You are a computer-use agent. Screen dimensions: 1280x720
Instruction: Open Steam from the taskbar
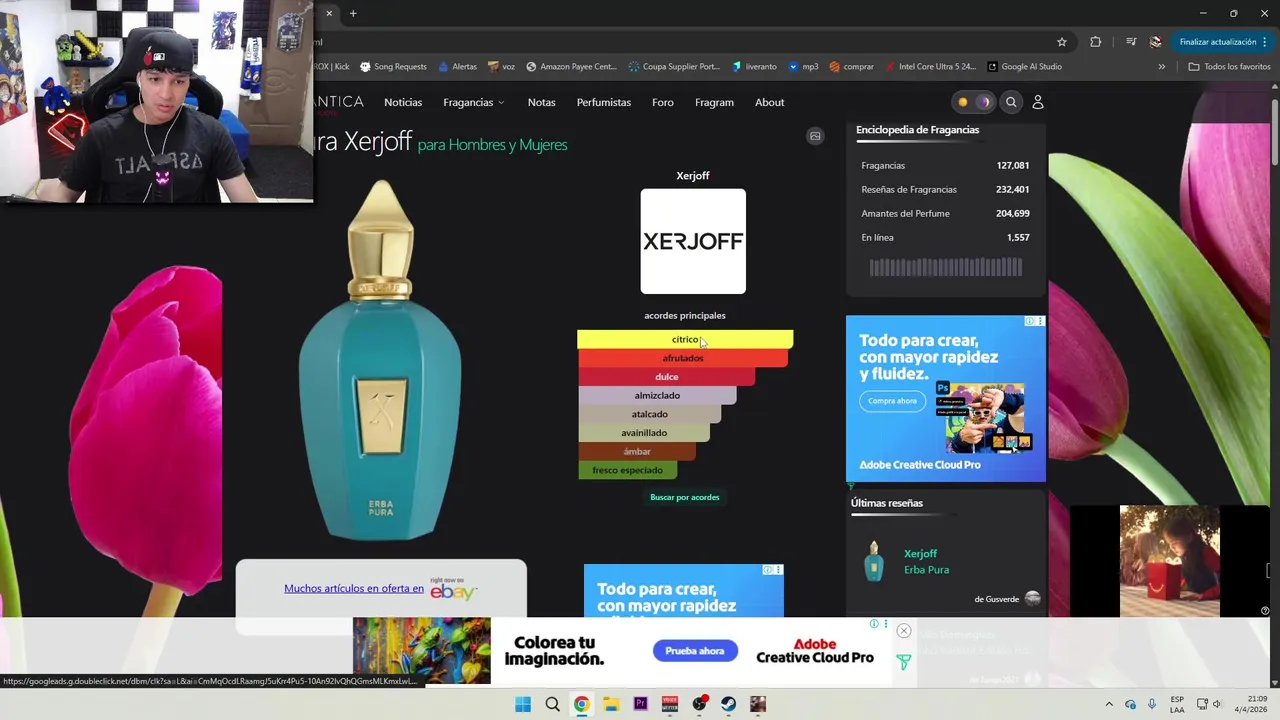(728, 704)
